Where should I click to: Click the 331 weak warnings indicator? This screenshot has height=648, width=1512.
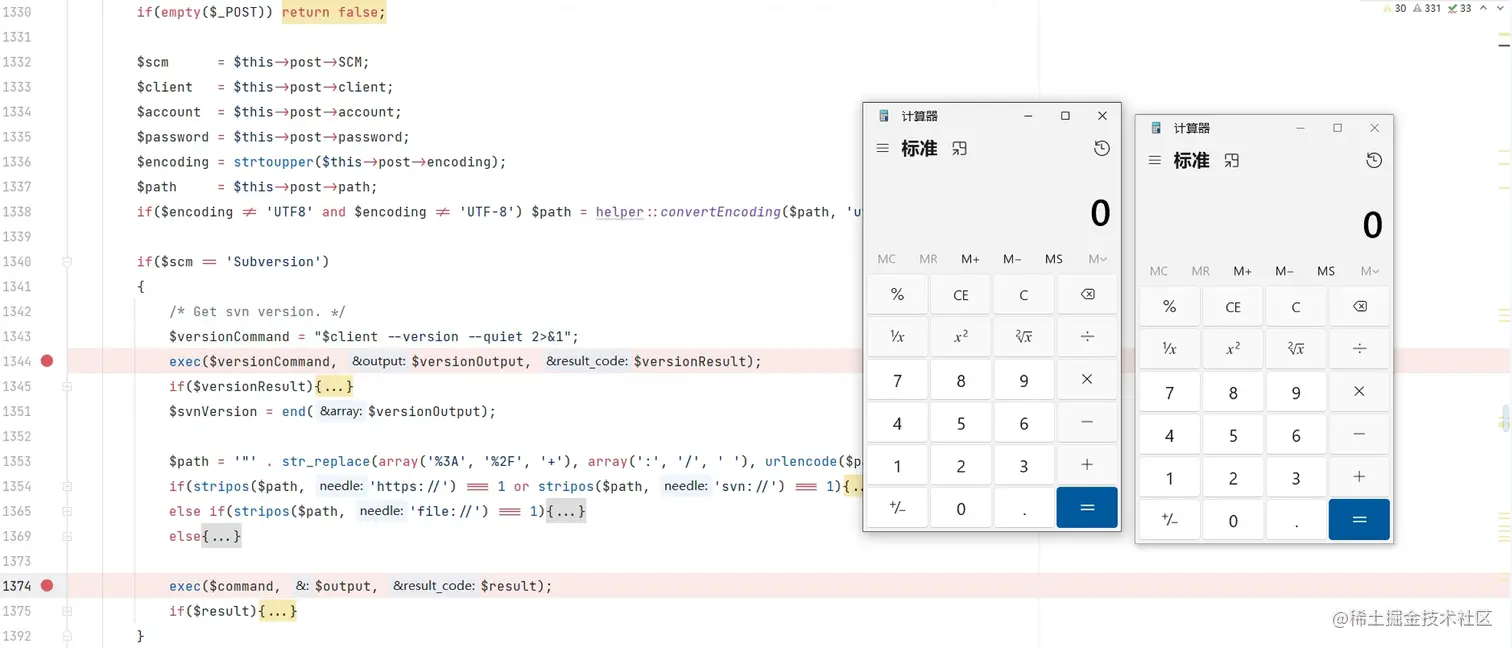[x=1427, y=8]
